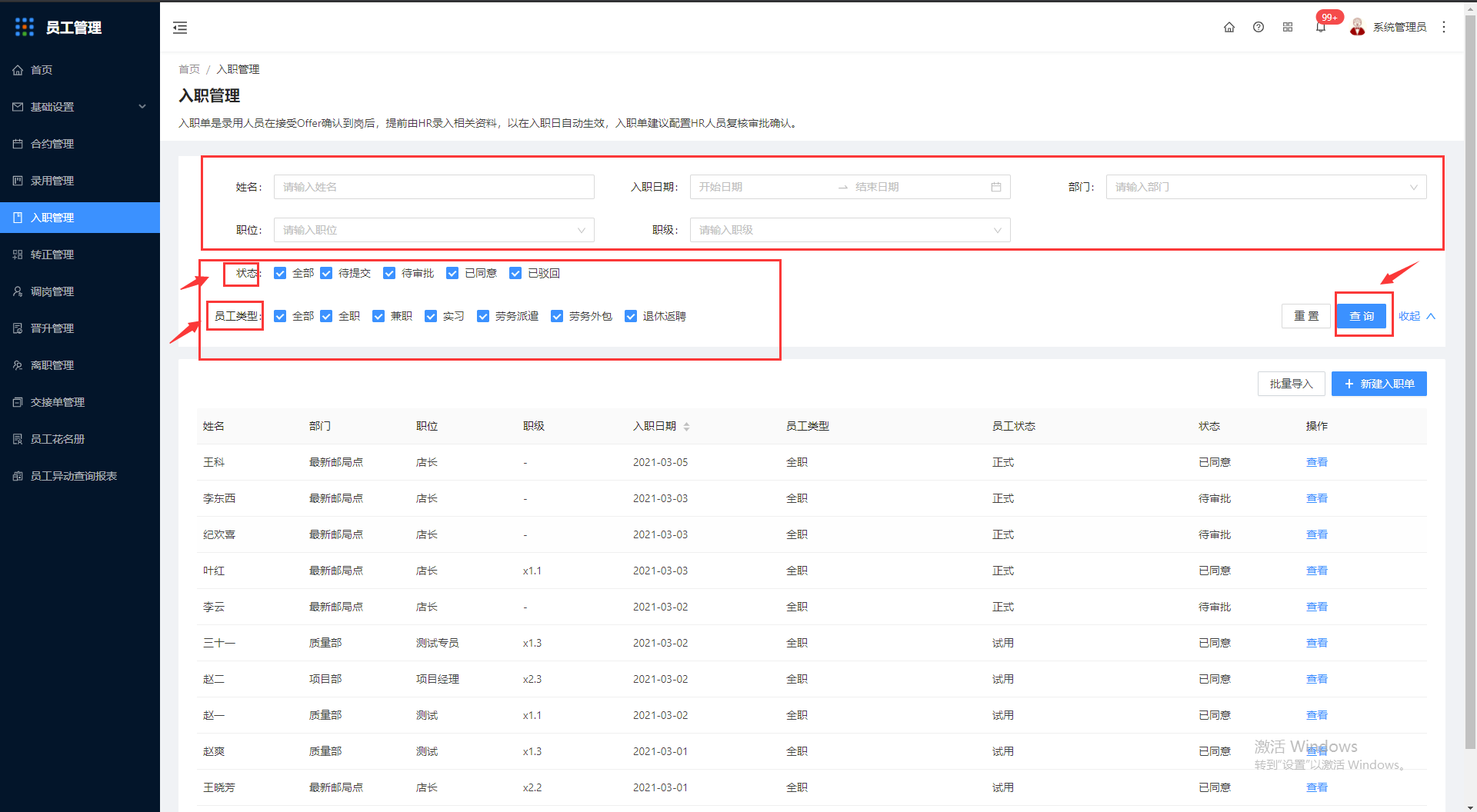Open 录用管理 menu item
The image size is (1477, 812).
[80, 181]
